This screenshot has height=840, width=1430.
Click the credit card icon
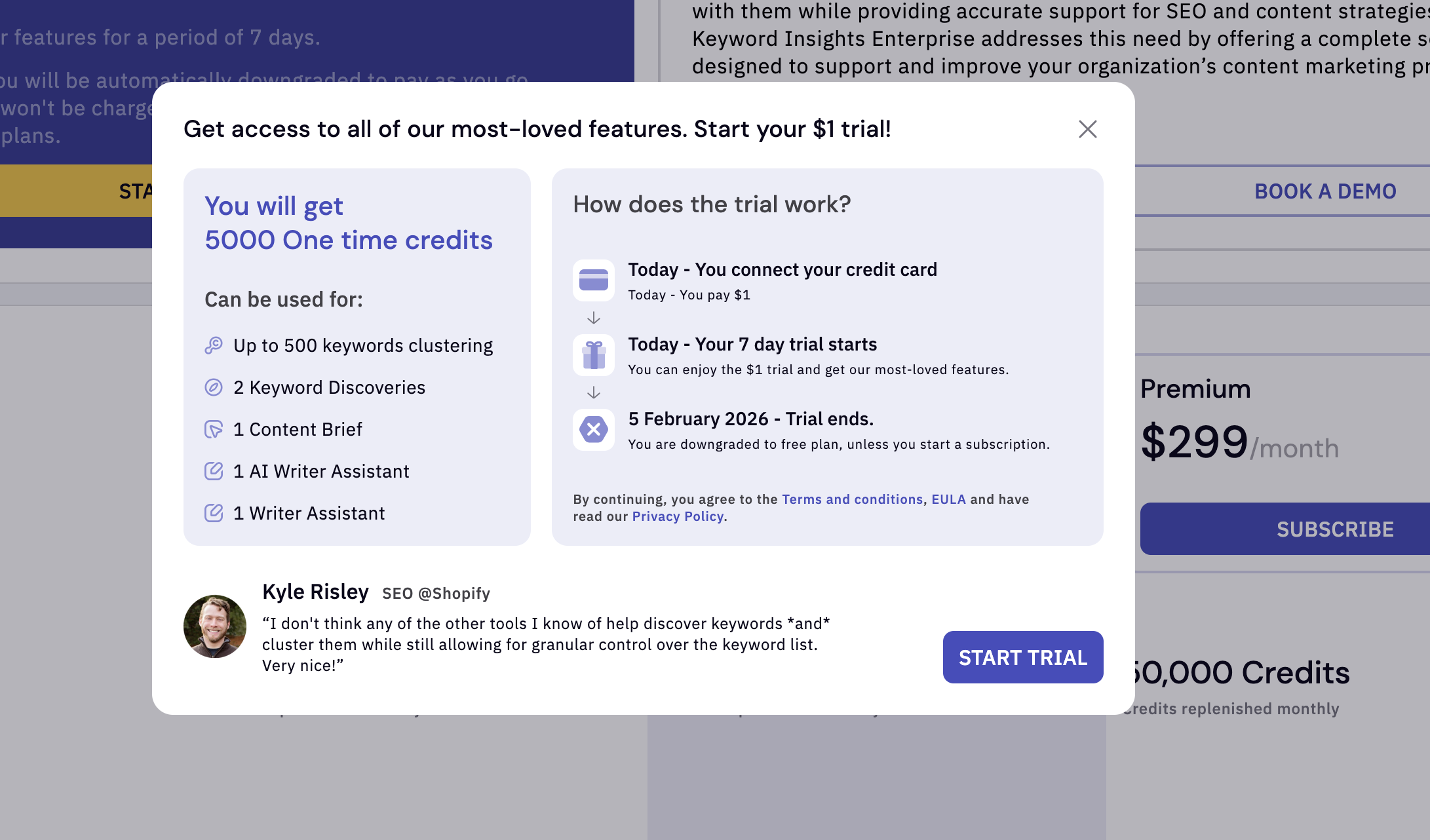(594, 280)
